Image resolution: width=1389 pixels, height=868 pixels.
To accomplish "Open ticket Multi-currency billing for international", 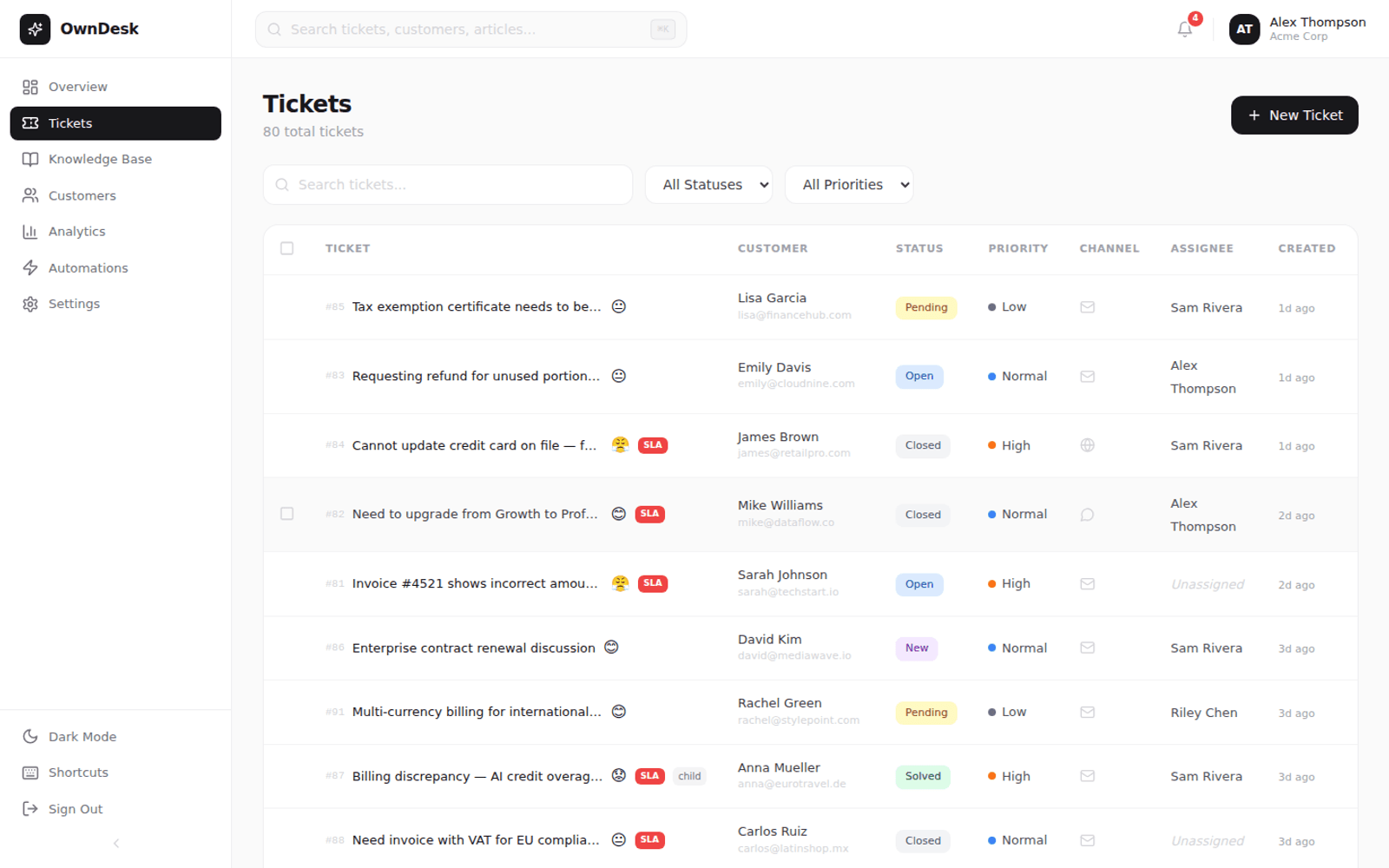I will pyautogui.click(x=477, y=712).
